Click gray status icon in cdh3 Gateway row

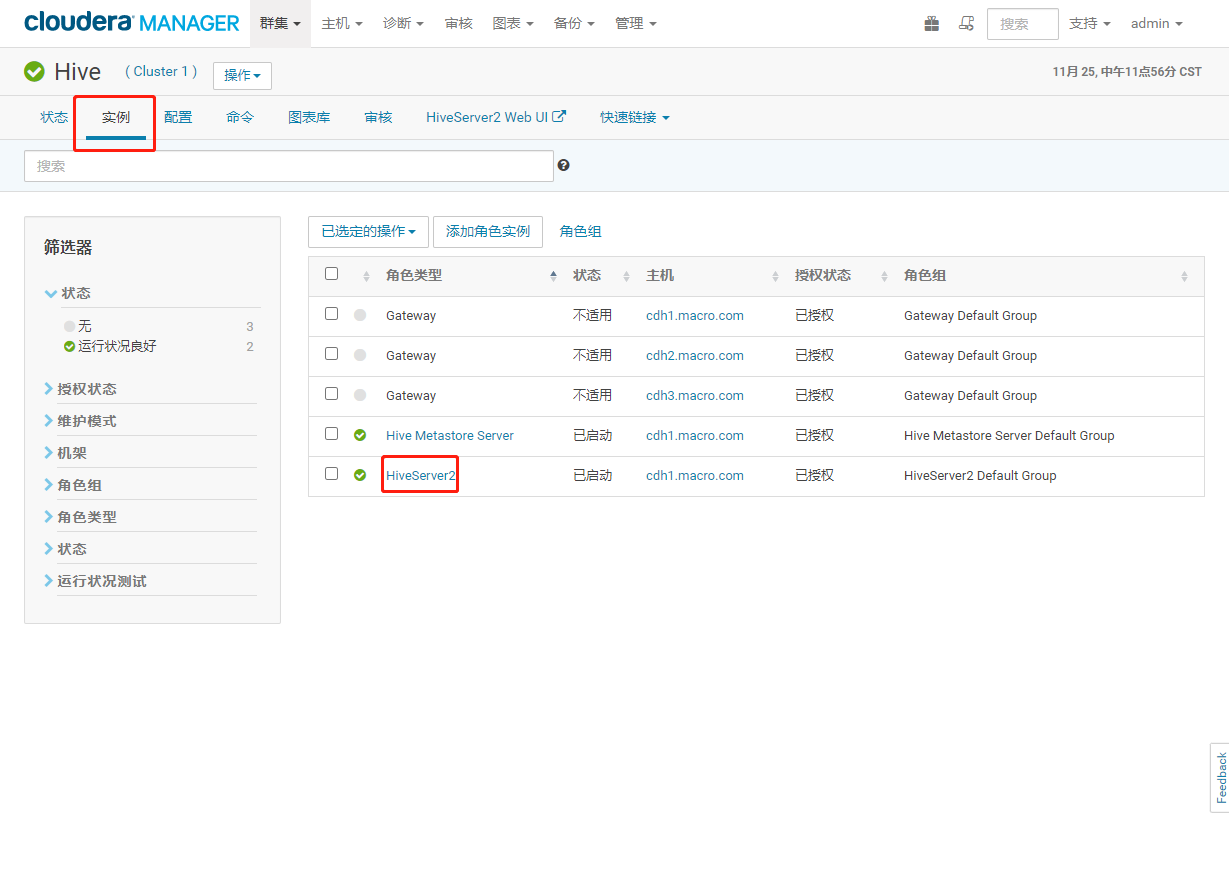(360, 395)
